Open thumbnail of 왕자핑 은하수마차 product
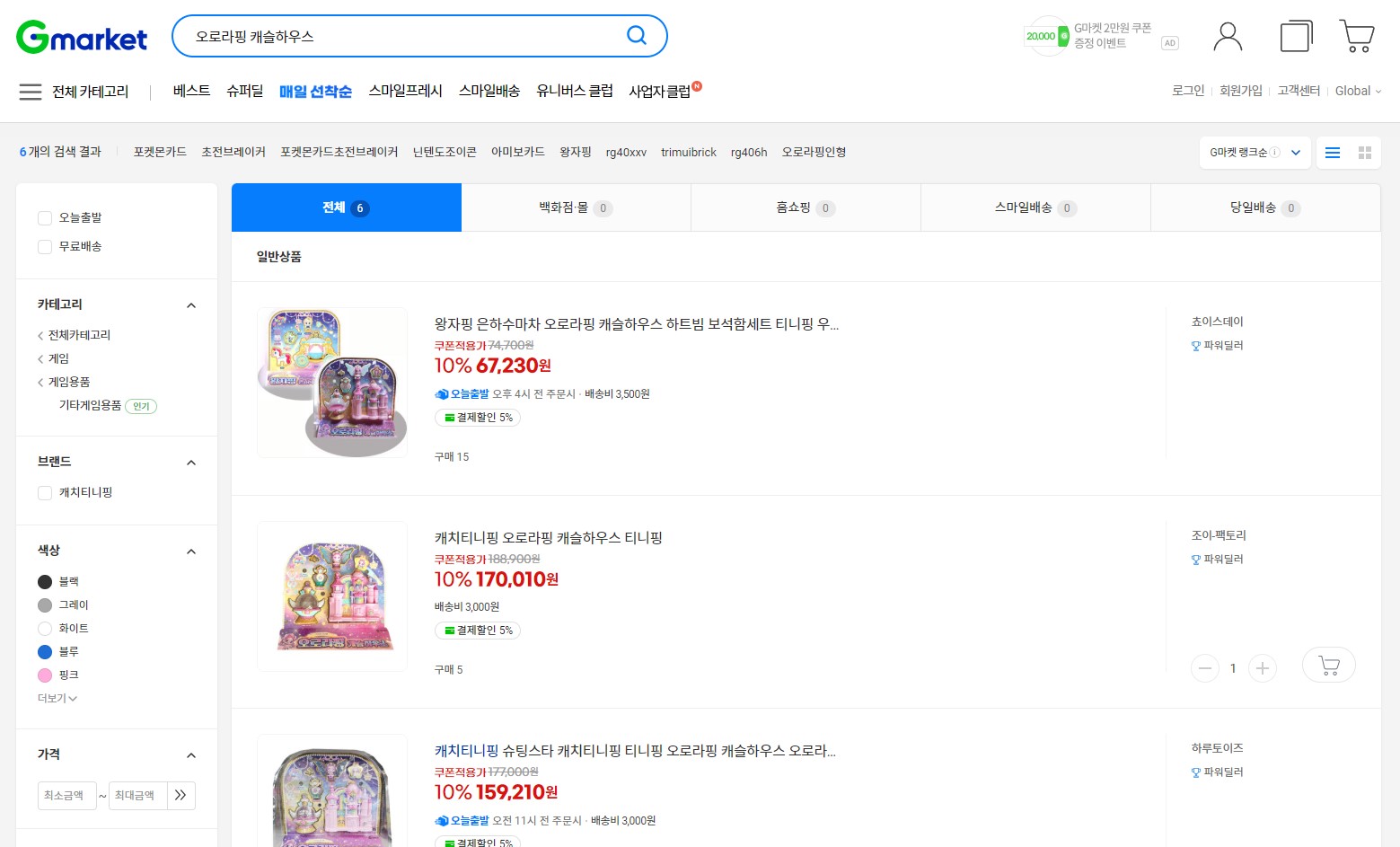 coord(332,383)
